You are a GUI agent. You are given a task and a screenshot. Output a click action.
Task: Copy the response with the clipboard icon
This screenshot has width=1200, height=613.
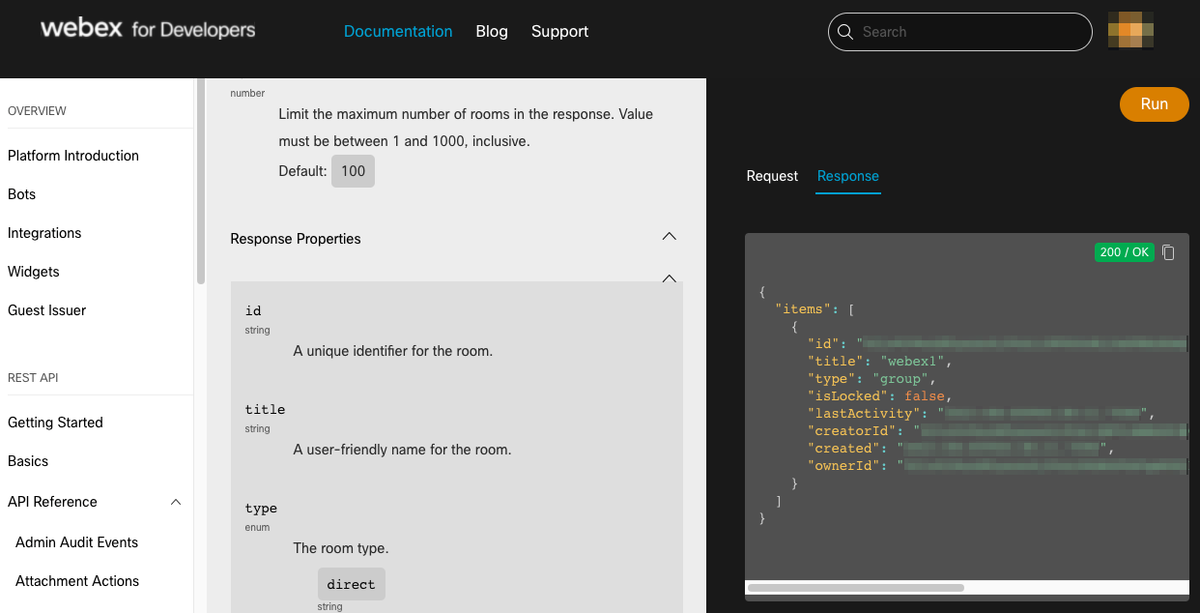coord(1168,252)
